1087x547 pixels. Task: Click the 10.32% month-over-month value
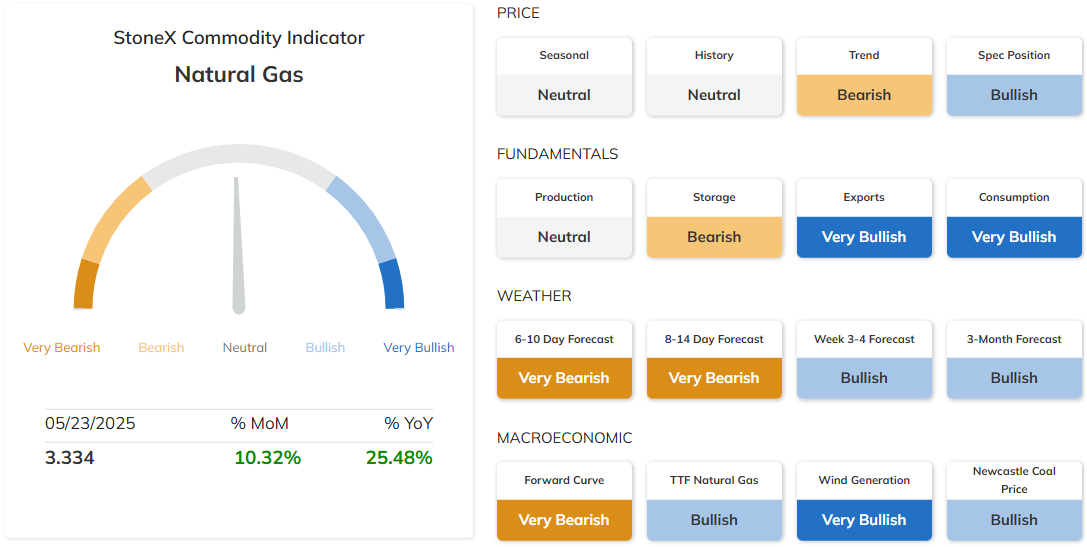pyautogui.click(x=268, y=458)
